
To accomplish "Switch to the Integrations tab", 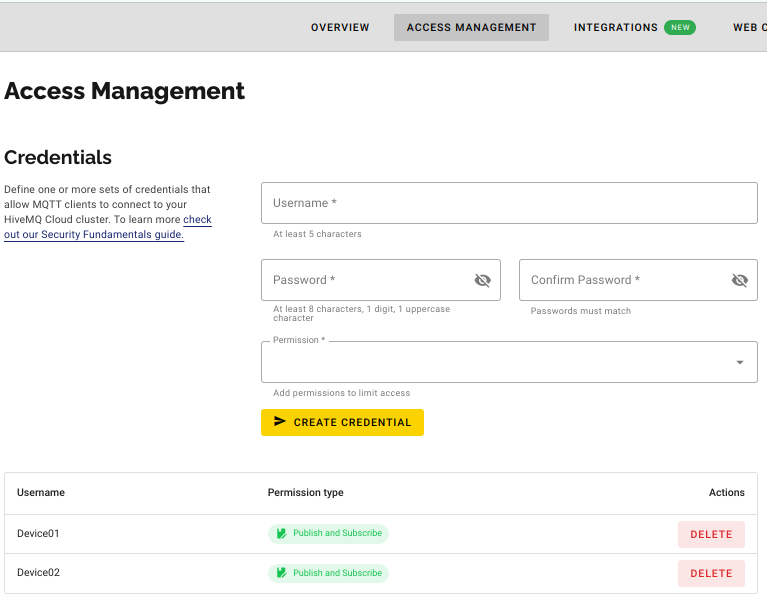I will [615, 28].
